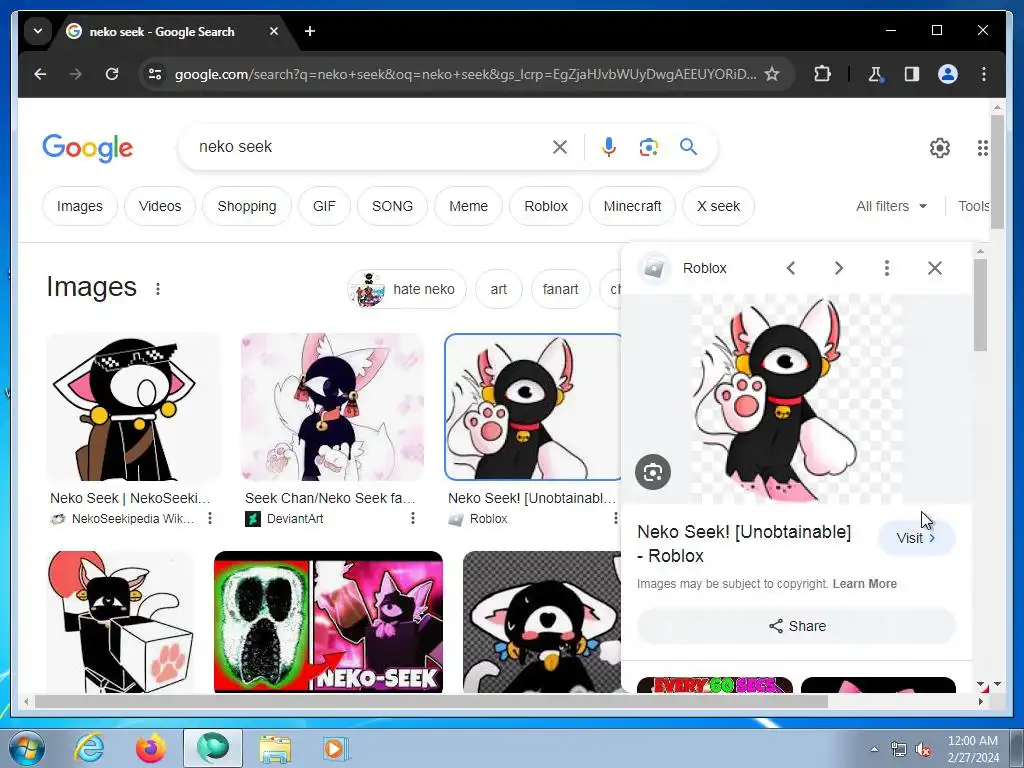The image size is (1024, 768).
Task: Open the Learn More copyright link
Action: (x=865, y=584)
